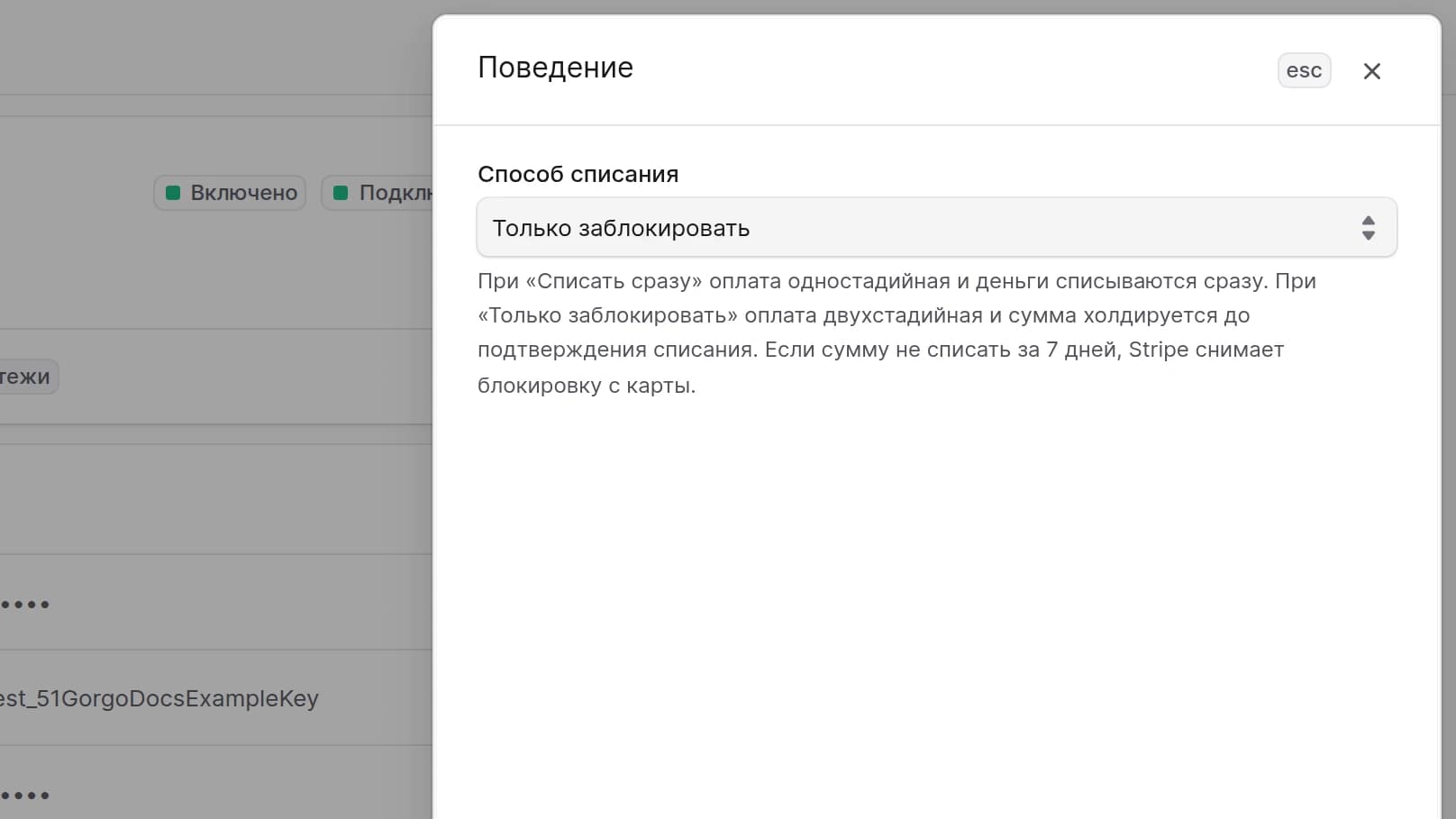The image size is (1456, 819).
Task: Click the key value ending in 51GorgoDocsExampleKey
Action: (159, 698)
